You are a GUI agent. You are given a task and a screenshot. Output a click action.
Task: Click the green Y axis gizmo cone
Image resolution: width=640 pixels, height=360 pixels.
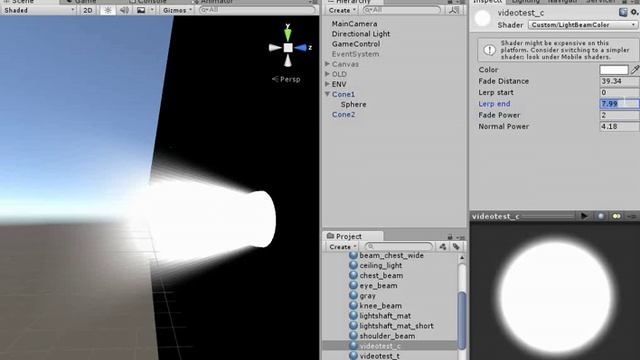pos(288,33)
